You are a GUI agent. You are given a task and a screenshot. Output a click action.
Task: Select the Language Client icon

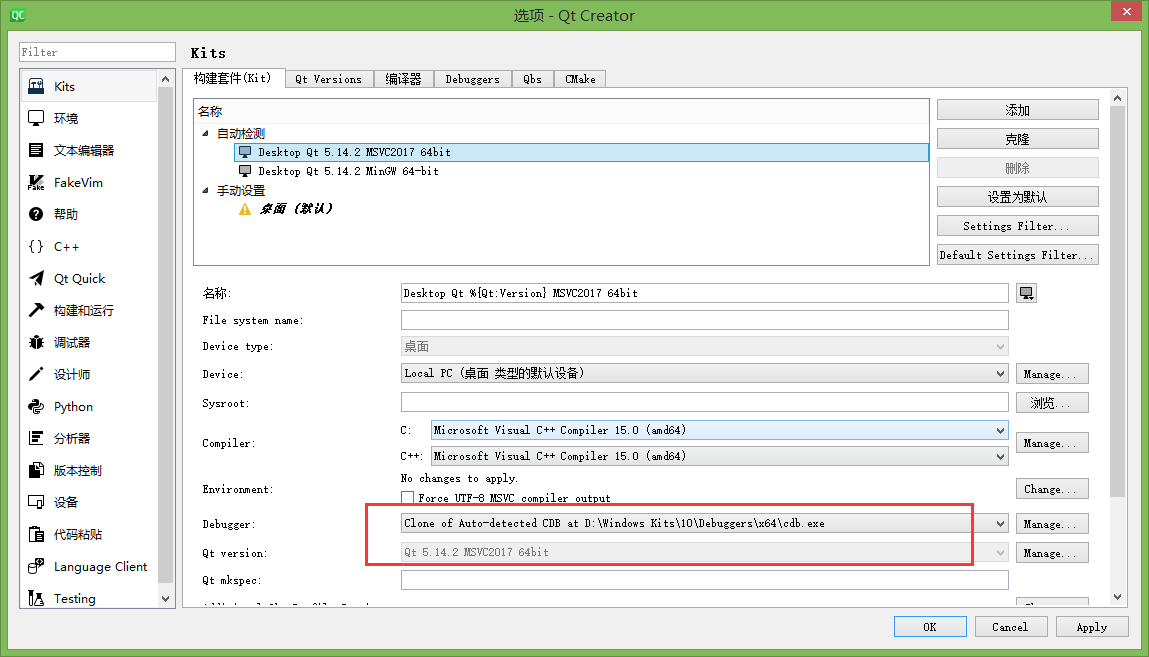click(x=36, y=566)
